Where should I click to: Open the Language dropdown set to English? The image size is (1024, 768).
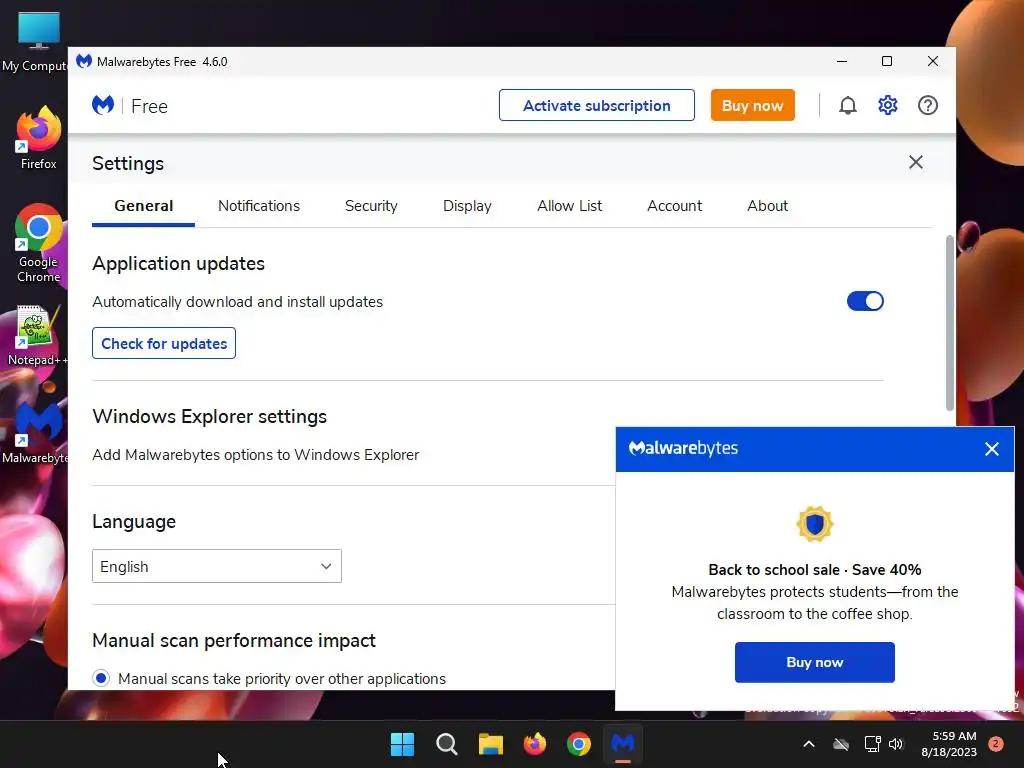pos(216,566)
